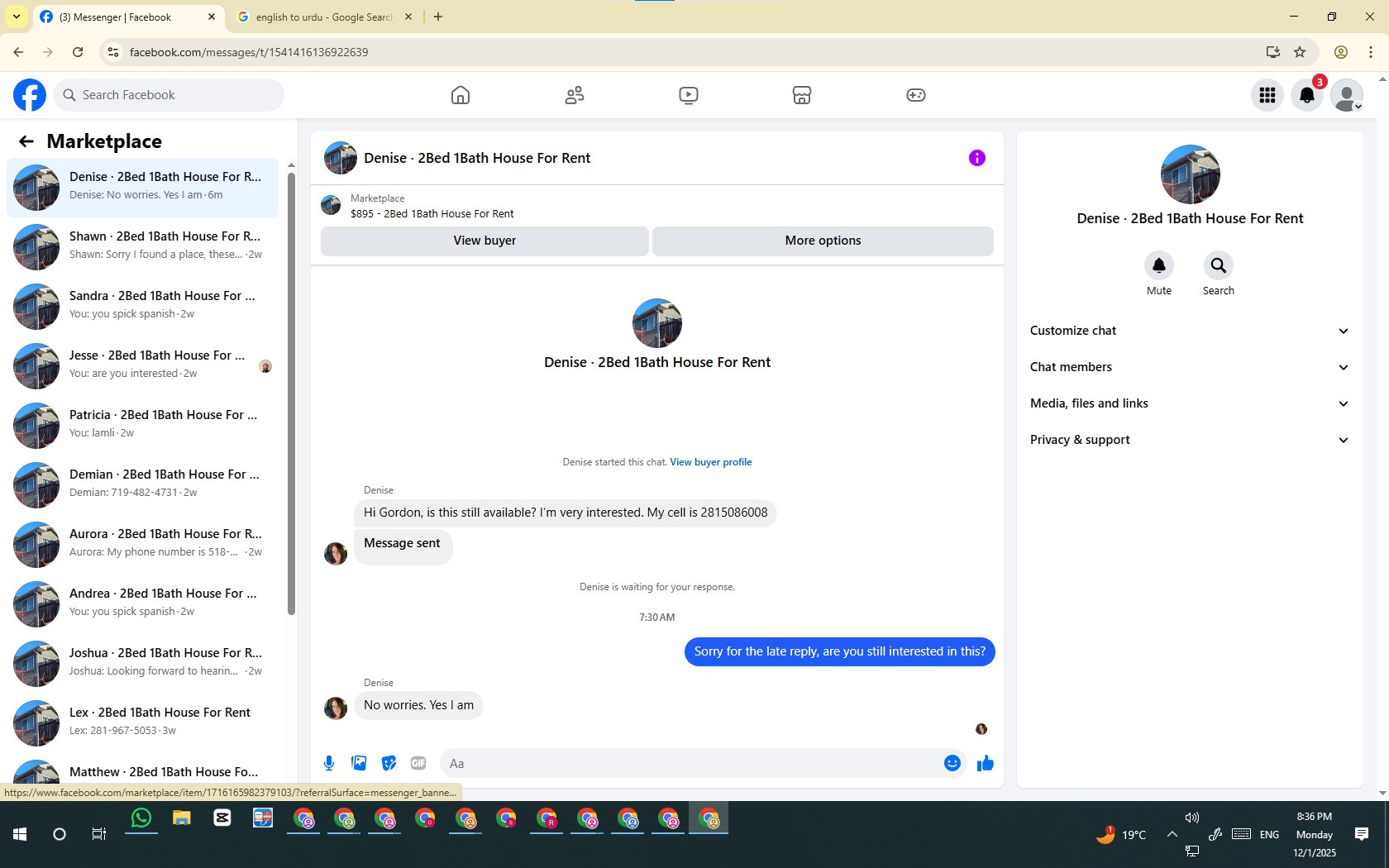
Task: Mute this conversation with the bell
Action: click(1159, 265)
